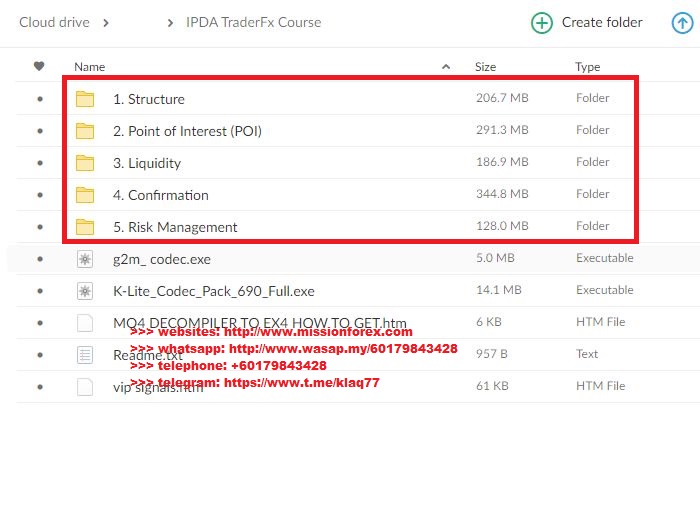
Task: Click the 14.1 MB size value
Action: coord(499,290)
